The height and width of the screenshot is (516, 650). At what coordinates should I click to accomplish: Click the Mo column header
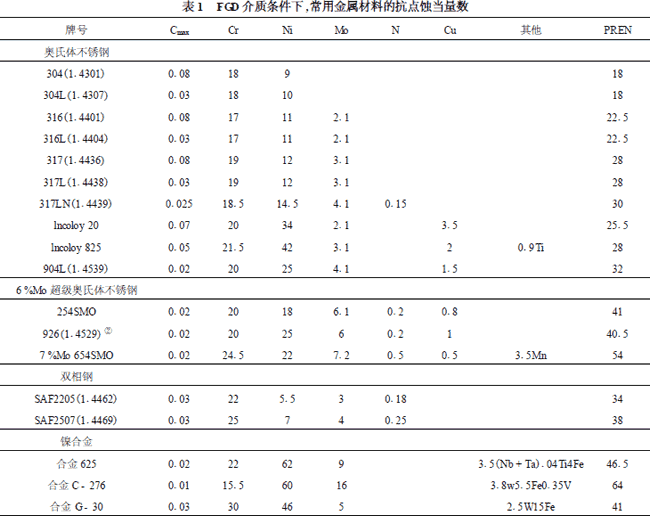341,31
